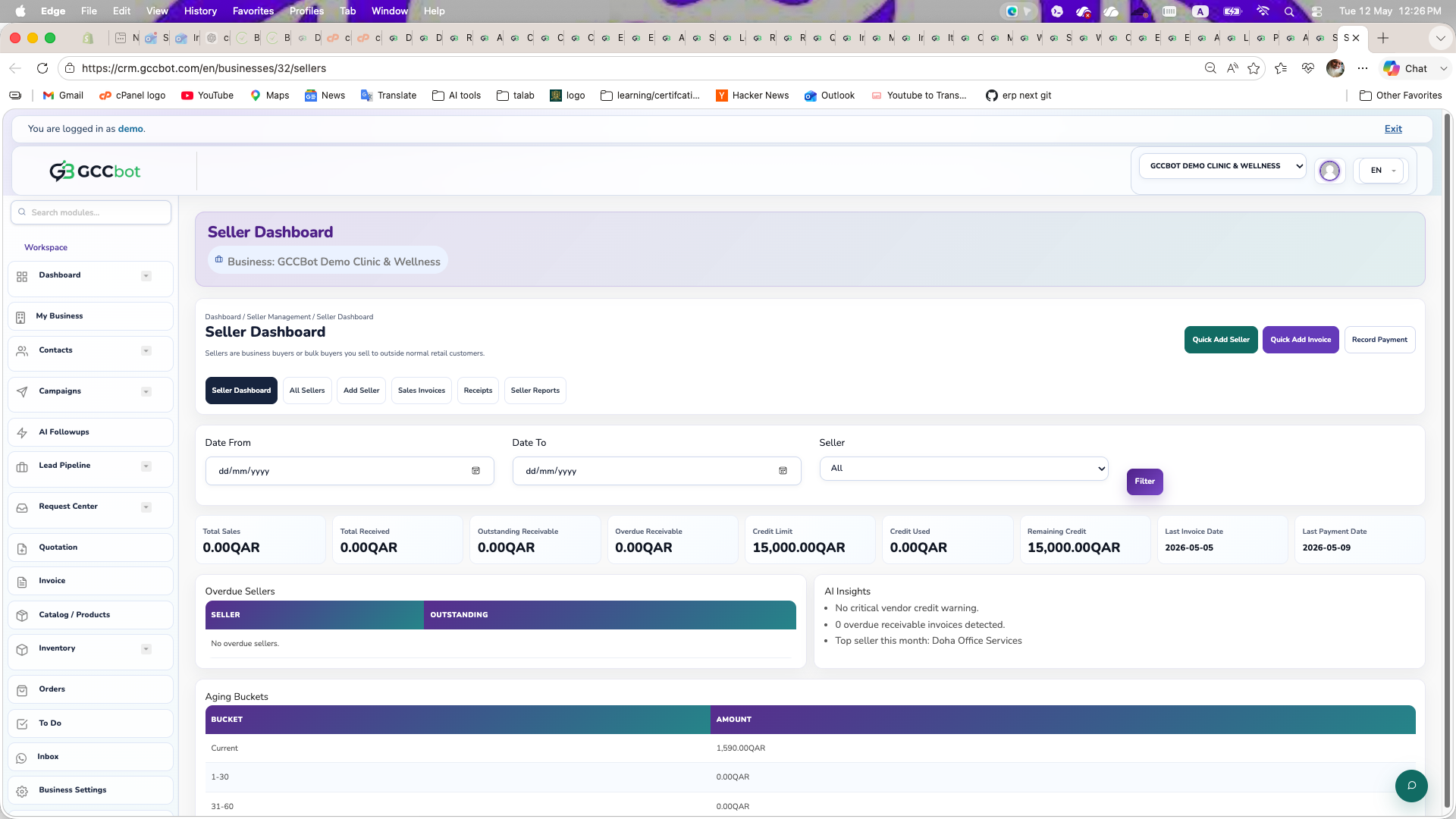Open the Seller filter dropdown
This screenshot has height=819, width=1456.
click(x=963, y=469)
